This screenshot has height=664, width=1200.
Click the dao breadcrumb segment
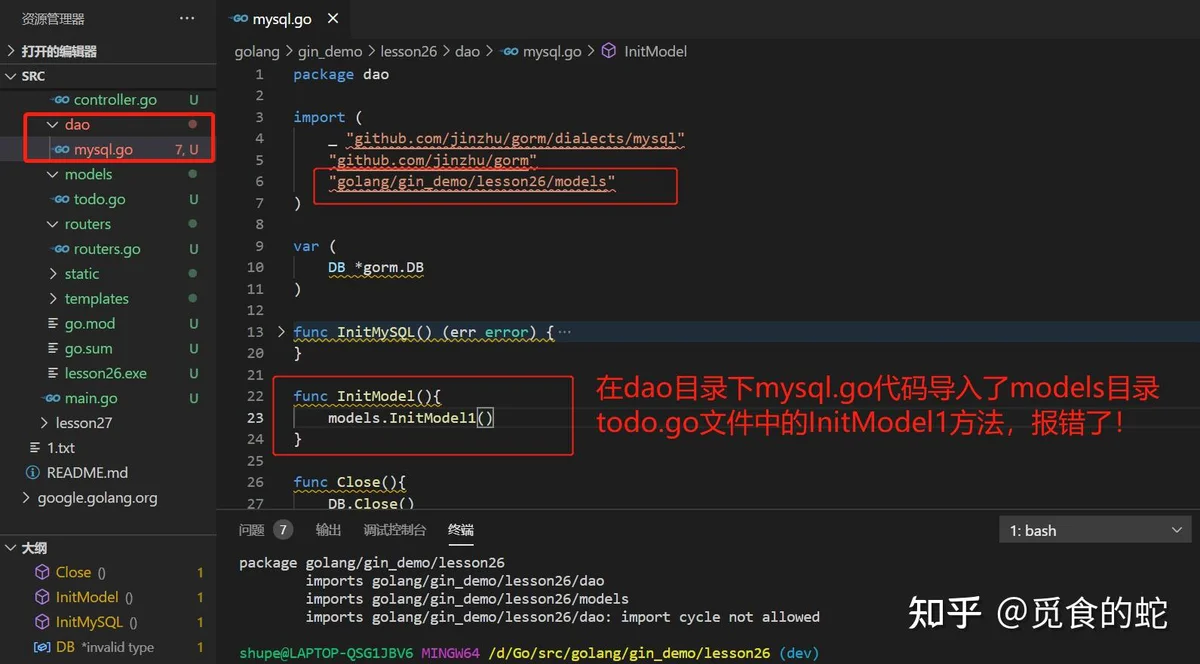pos(468,51)
